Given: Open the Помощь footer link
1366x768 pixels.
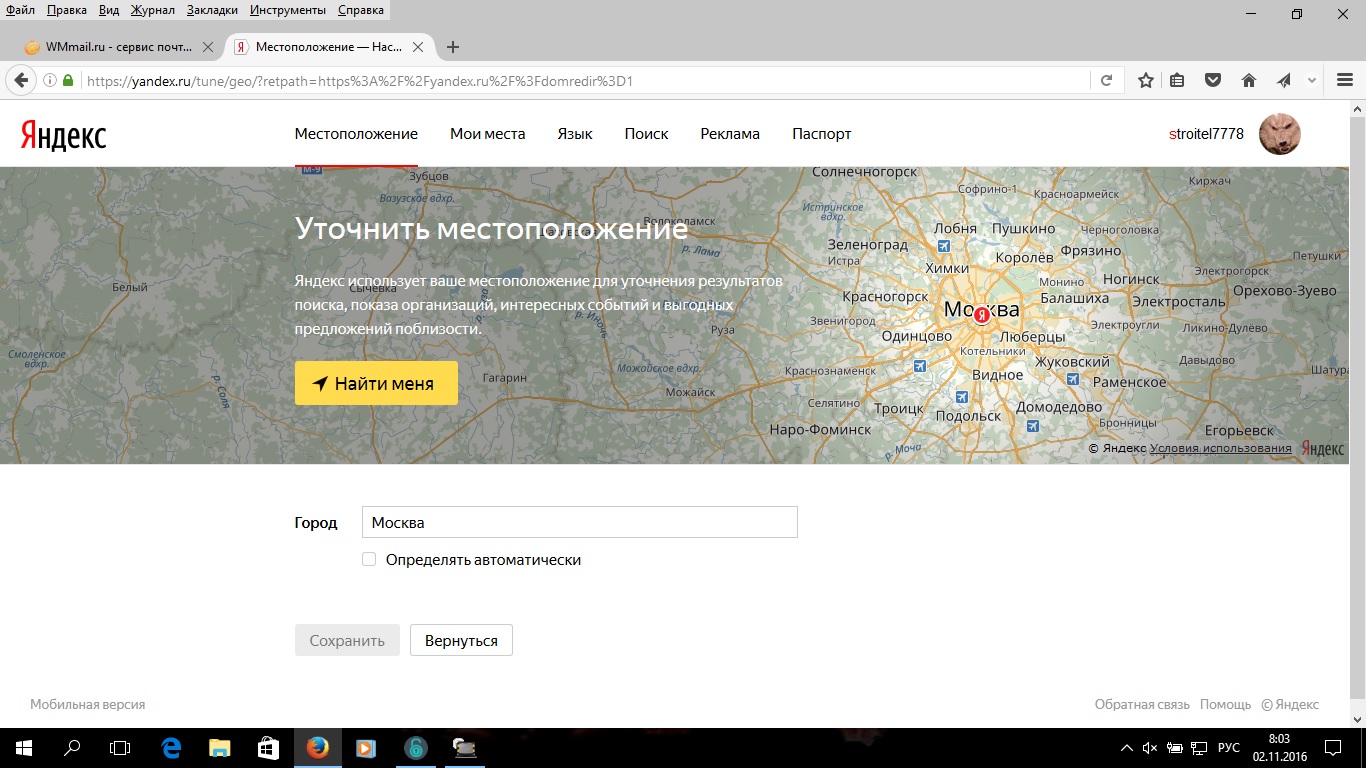Looking at the screenshot, I should pos(1225,705).
